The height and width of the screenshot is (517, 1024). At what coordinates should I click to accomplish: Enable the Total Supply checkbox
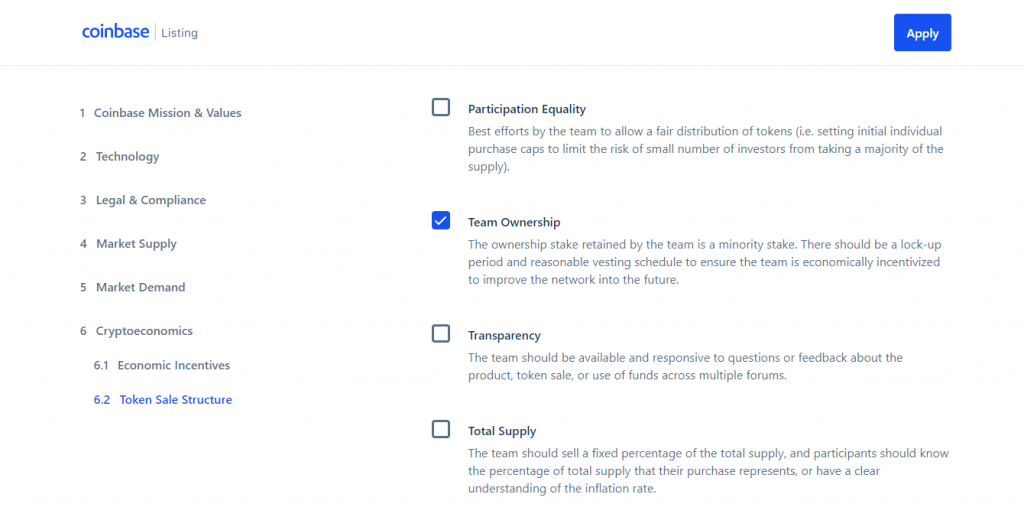[441, 429]
